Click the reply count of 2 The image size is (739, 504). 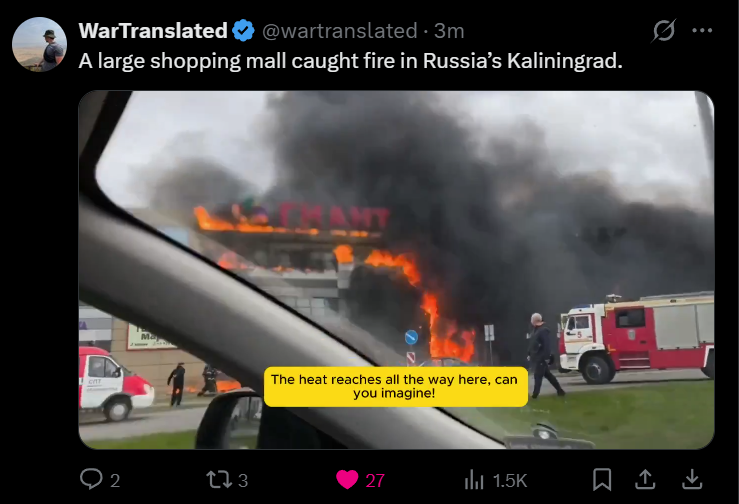[x=115, y=481]
